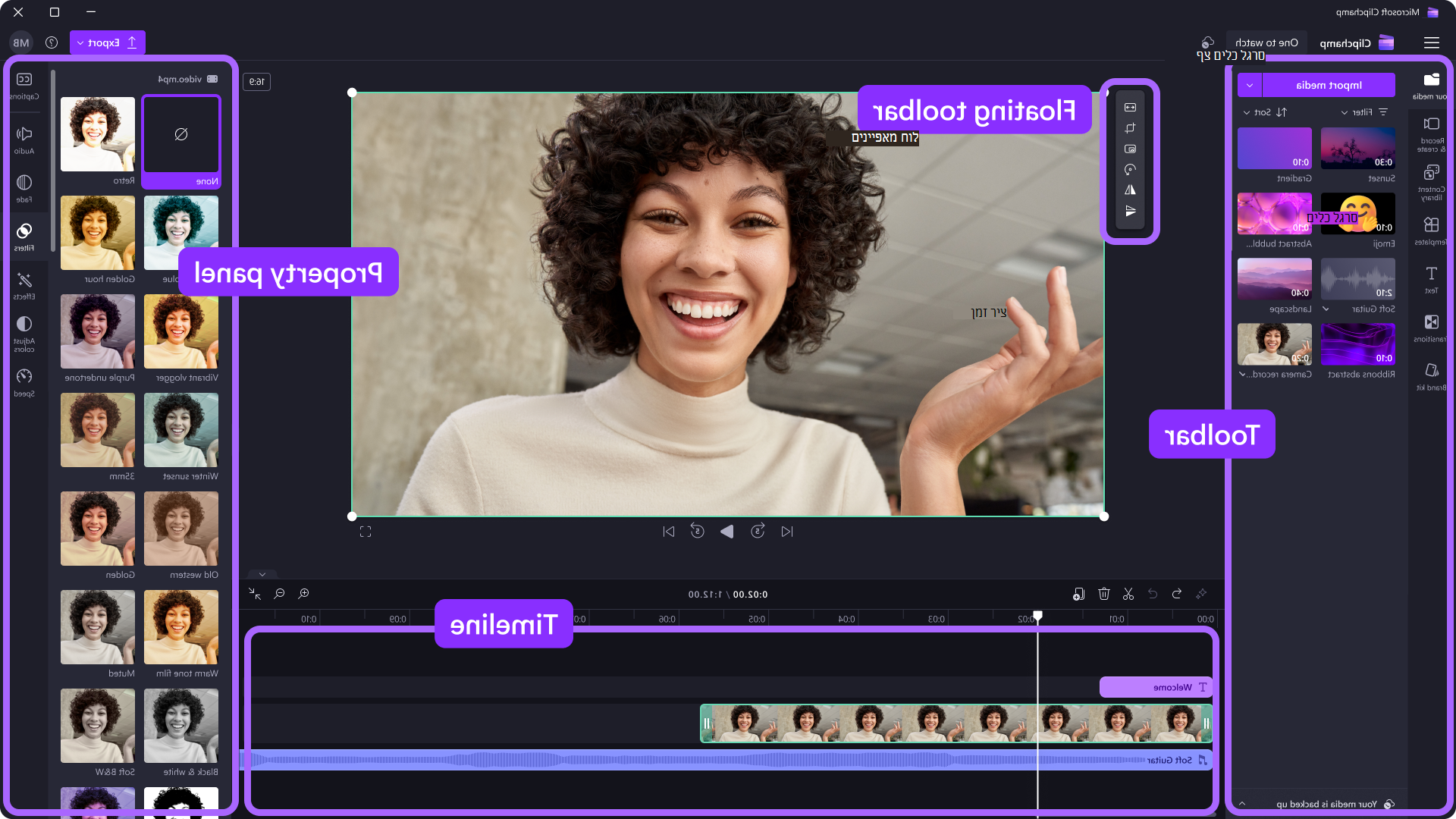Viewport: 1456px width, 819px height.
Task: Open the BM account avatar
Action: click(21, 42)
